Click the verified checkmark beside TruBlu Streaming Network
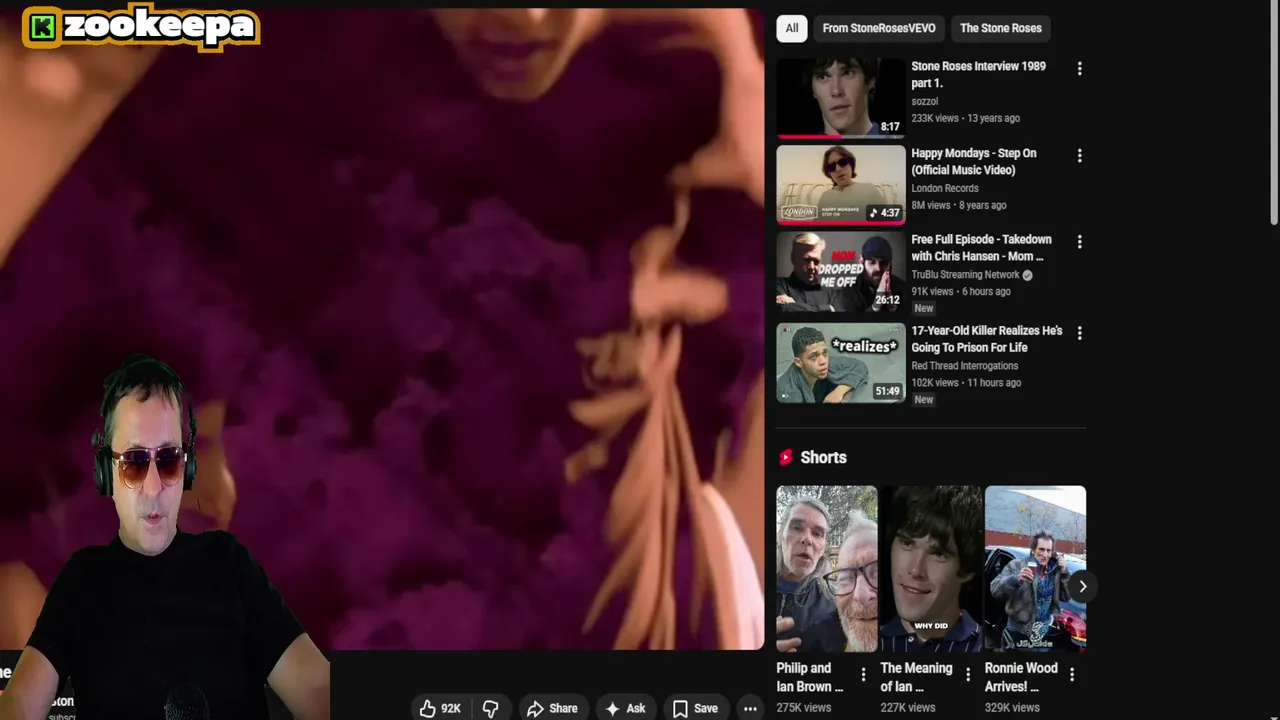Viewport: 1280px width, 720px height. point(1028,275)
